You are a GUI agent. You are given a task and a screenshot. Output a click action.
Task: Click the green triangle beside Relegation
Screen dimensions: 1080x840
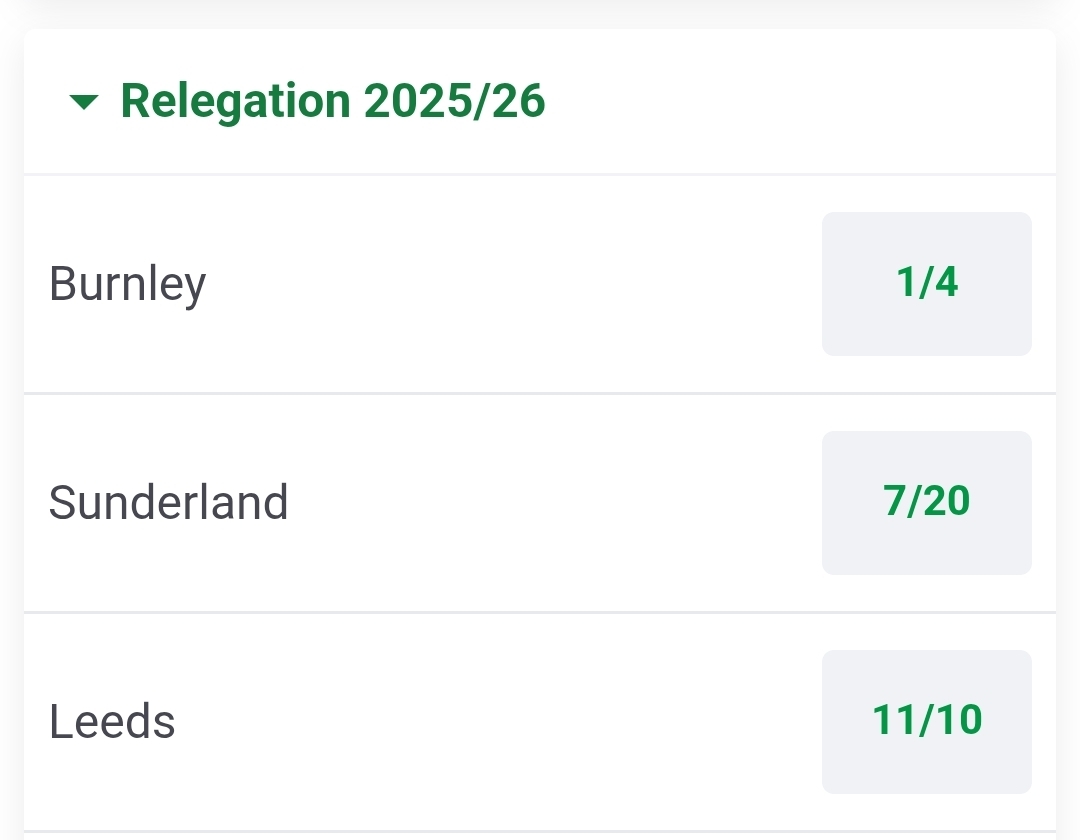85,102
